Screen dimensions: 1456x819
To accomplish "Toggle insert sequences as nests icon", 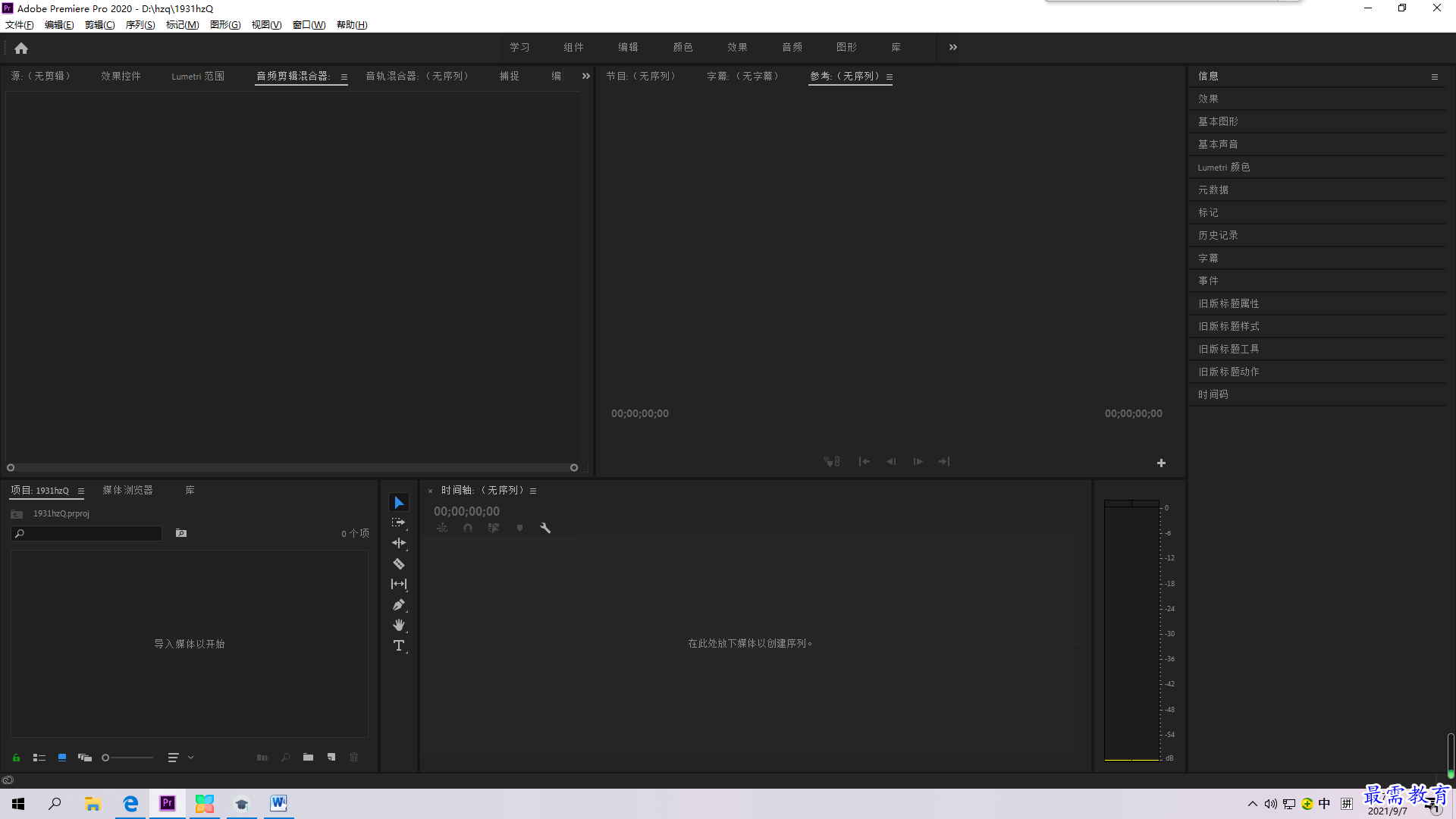I will pyautogui.click(x=442, y=528).
